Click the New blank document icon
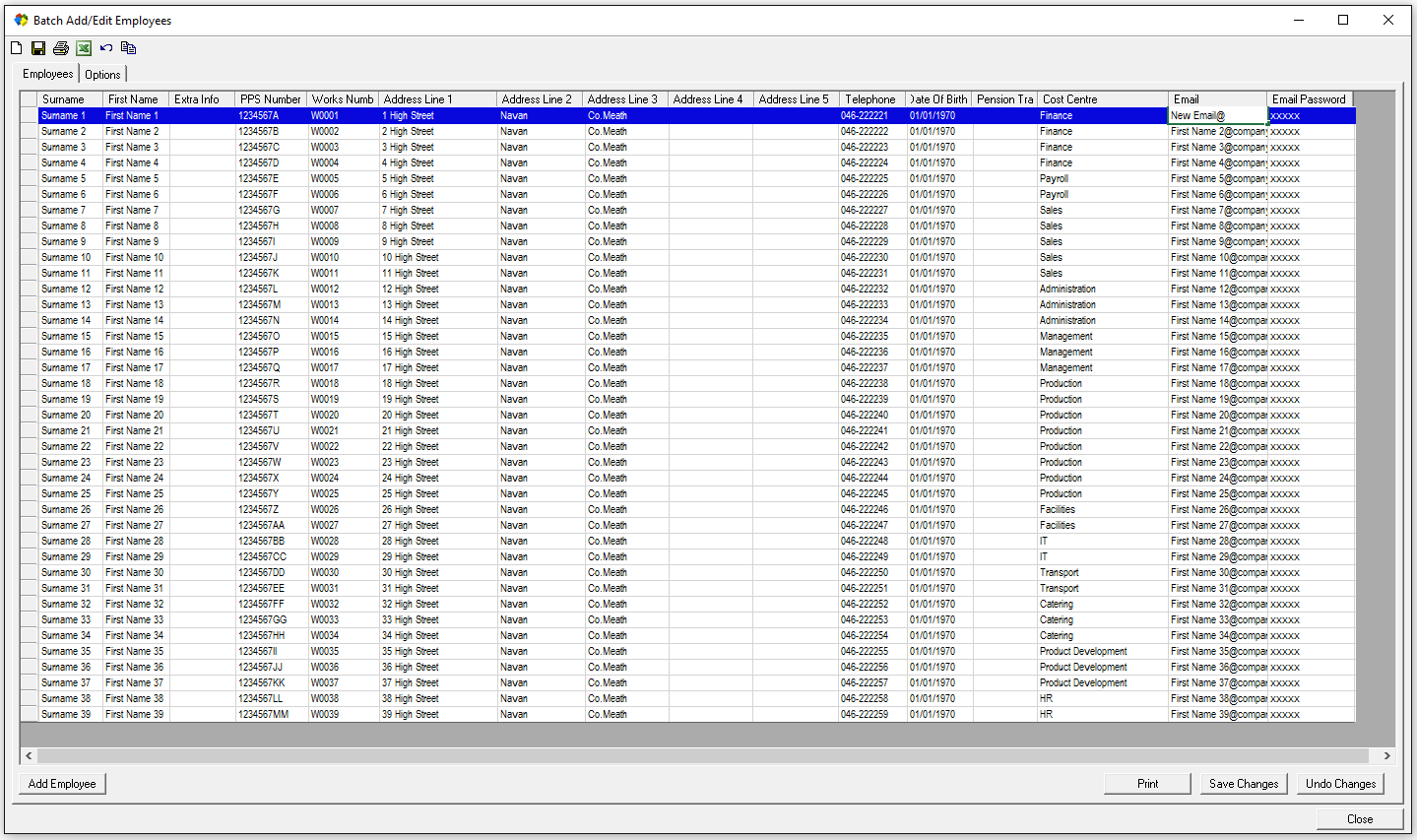The width and height of the screenshot is (1417, 840). 16,48
